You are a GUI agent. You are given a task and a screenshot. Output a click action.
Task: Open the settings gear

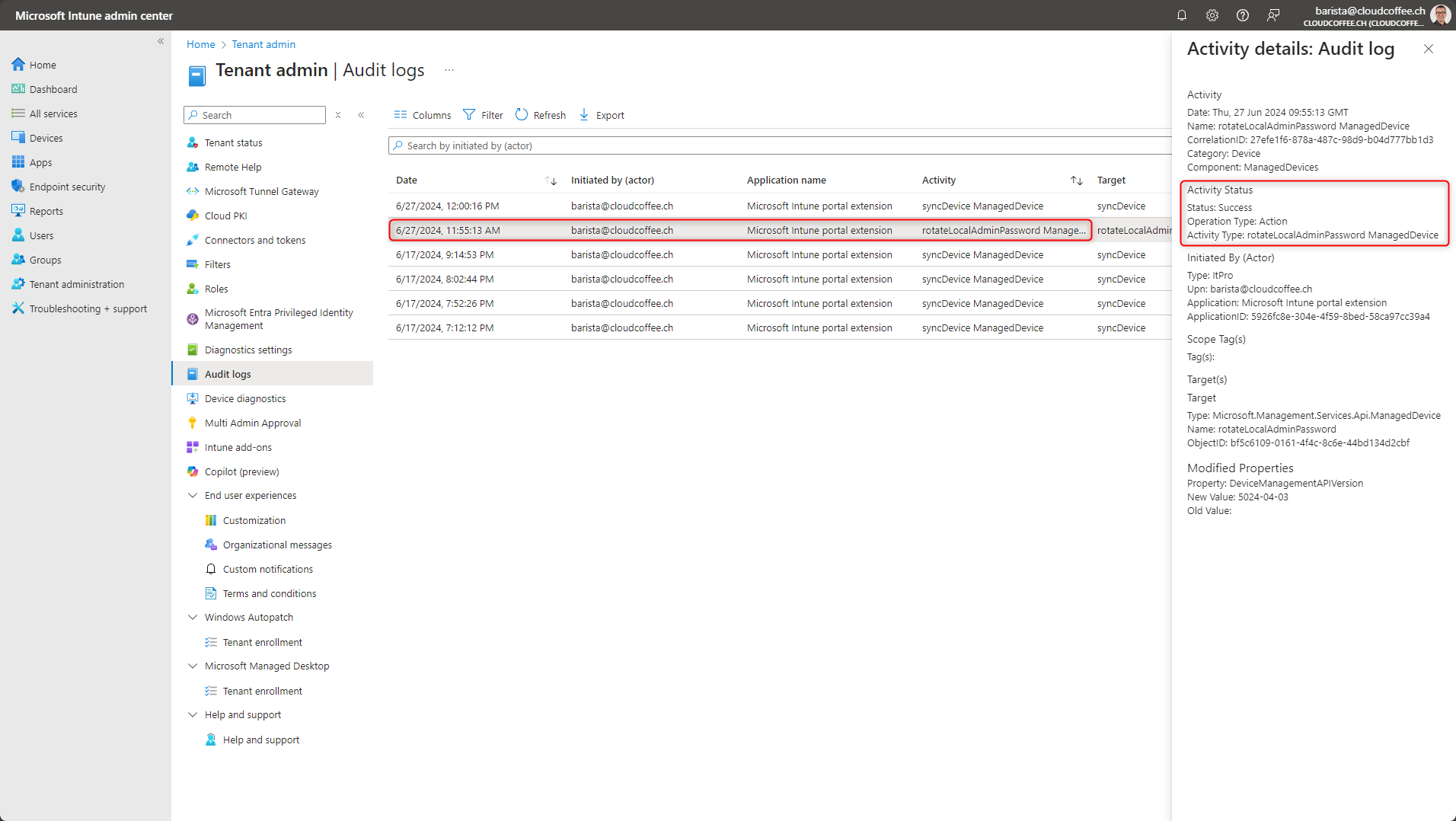tap(1212, 15)
